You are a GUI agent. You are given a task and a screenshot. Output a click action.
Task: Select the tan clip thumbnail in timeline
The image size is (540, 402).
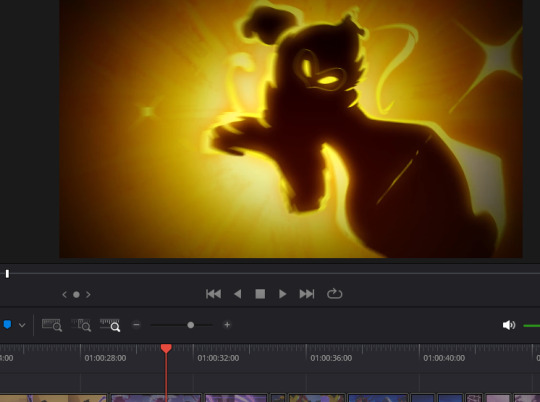(53, 398)
